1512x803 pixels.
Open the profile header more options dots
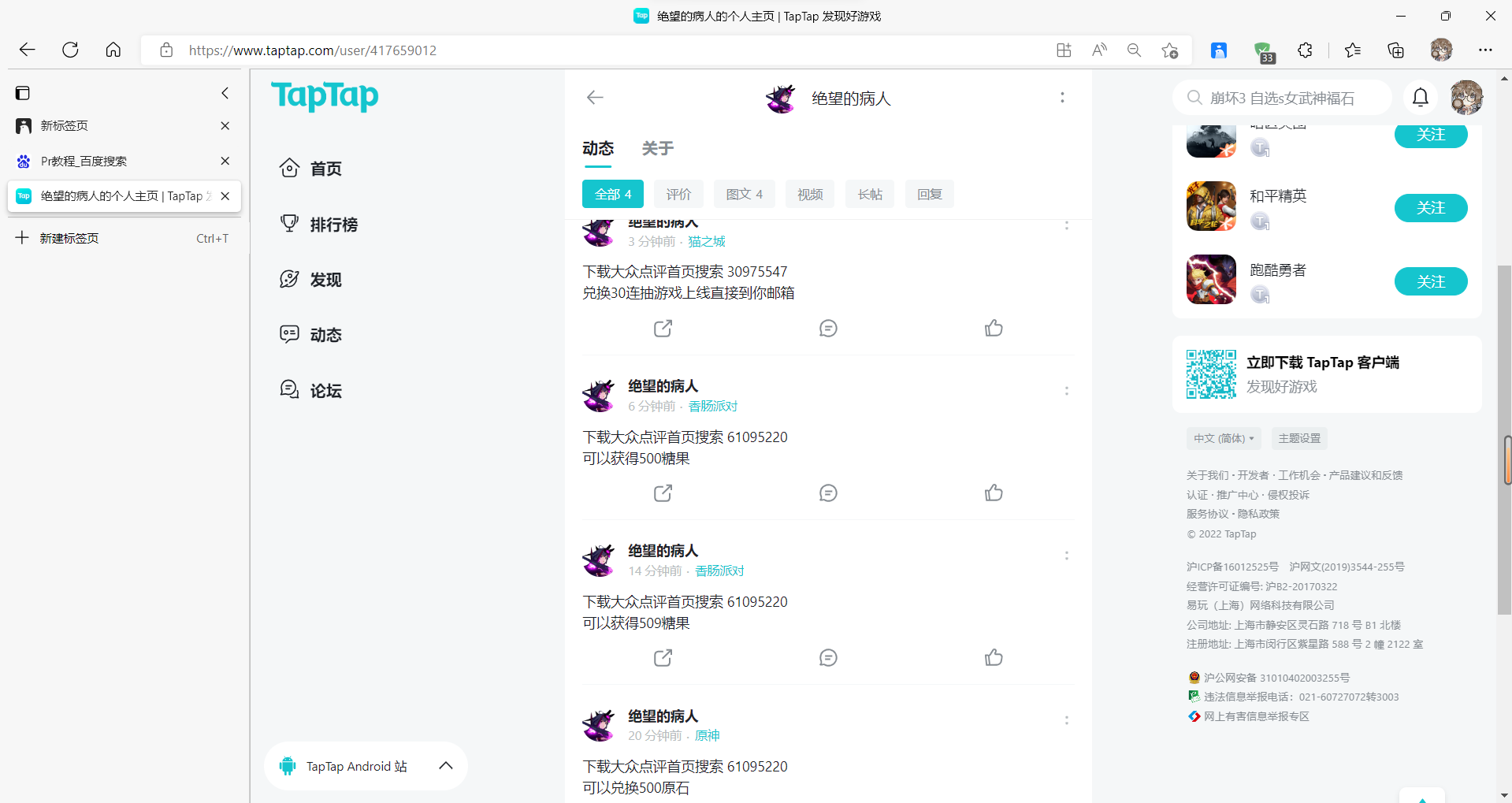(x=1062, y=97)
